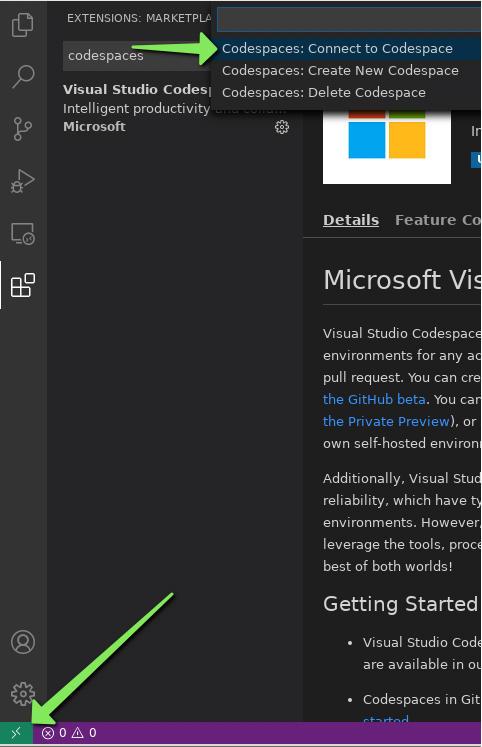Image resolution: width=482 pixels, height=747 pixels.
Task: Open the Source Control view
Action: click(22, 129)
